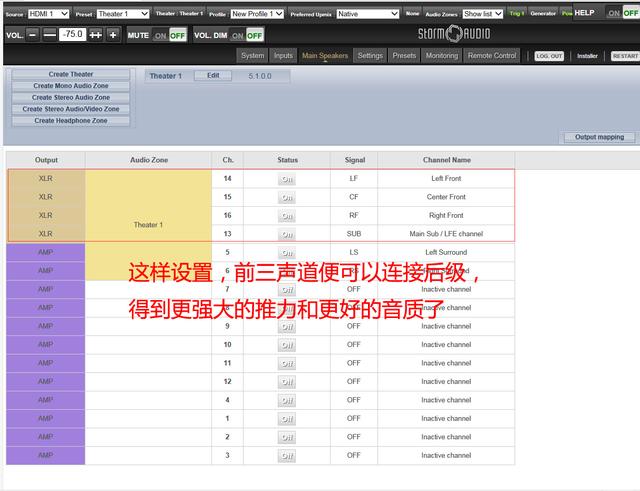Decrease volume with the long double-minus button
The image size is (640, 491).
(50, 35)
